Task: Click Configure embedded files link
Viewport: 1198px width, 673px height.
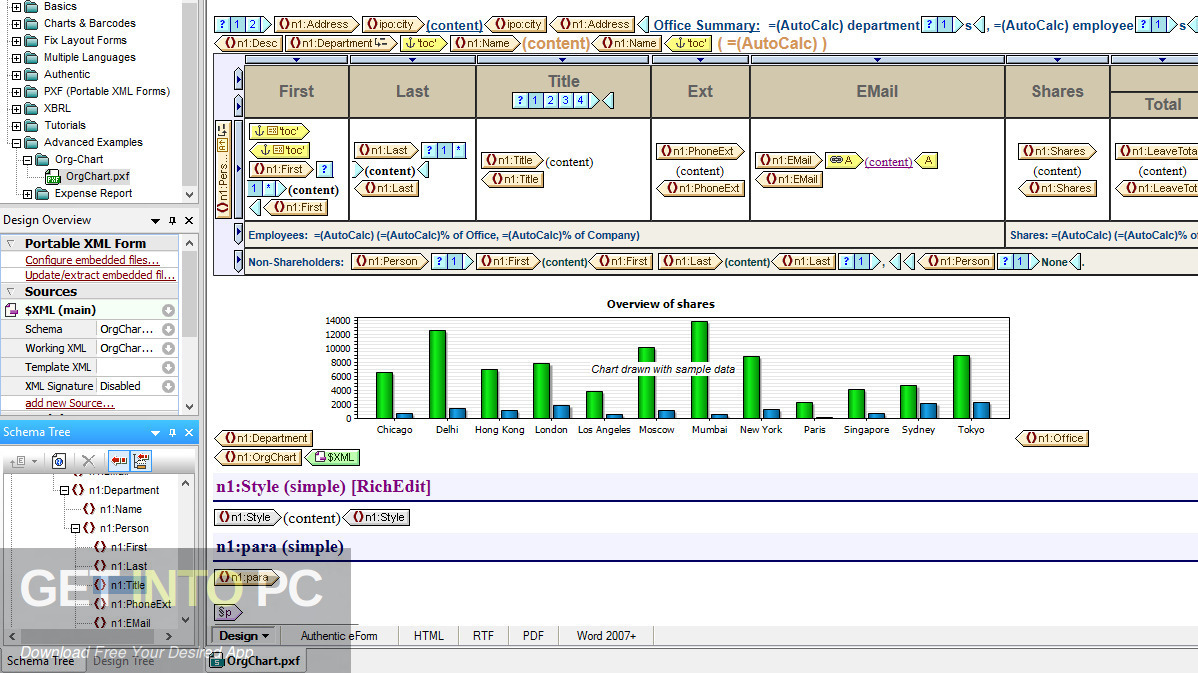Action: click(92, 260)
